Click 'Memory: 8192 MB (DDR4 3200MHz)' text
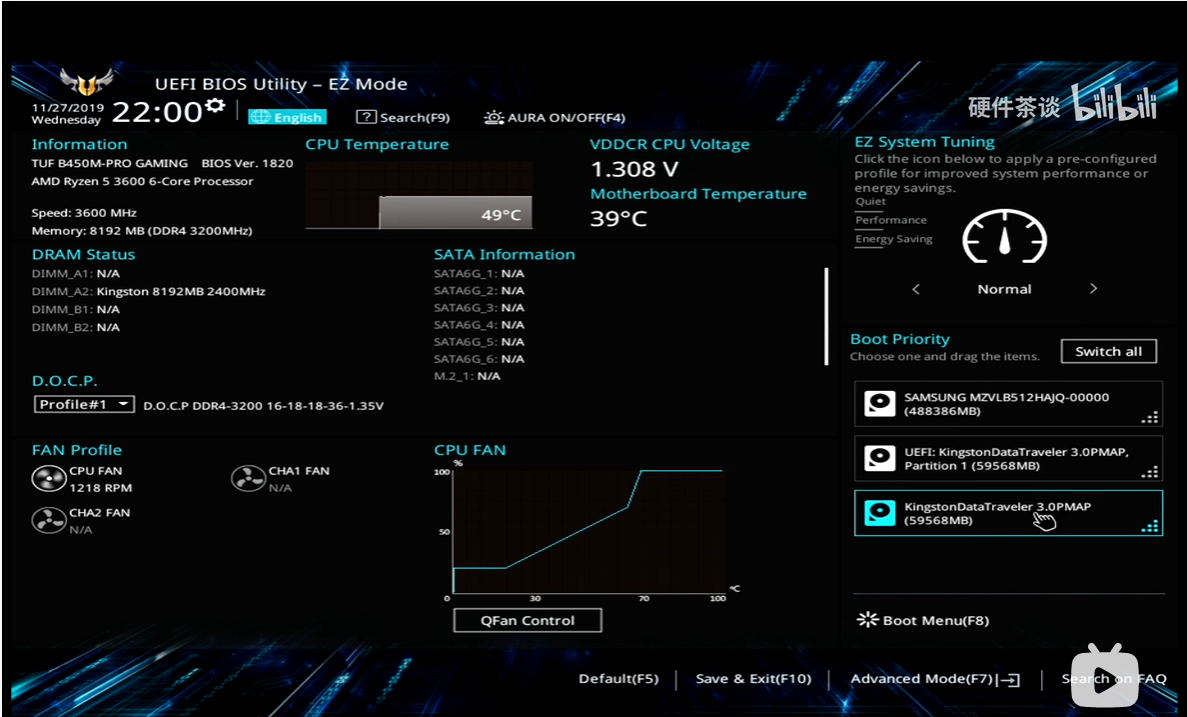1187x717 pixels. 142,231
